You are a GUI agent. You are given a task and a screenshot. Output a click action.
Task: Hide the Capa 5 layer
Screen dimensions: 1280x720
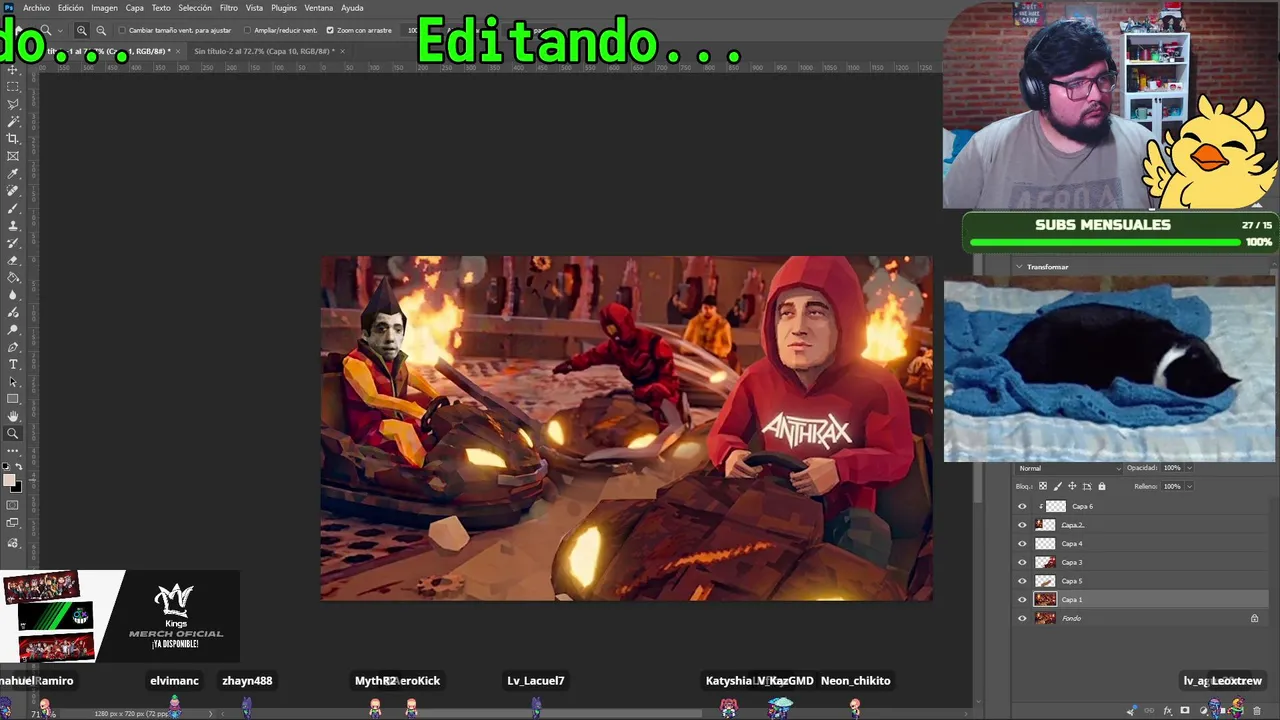1022,581
